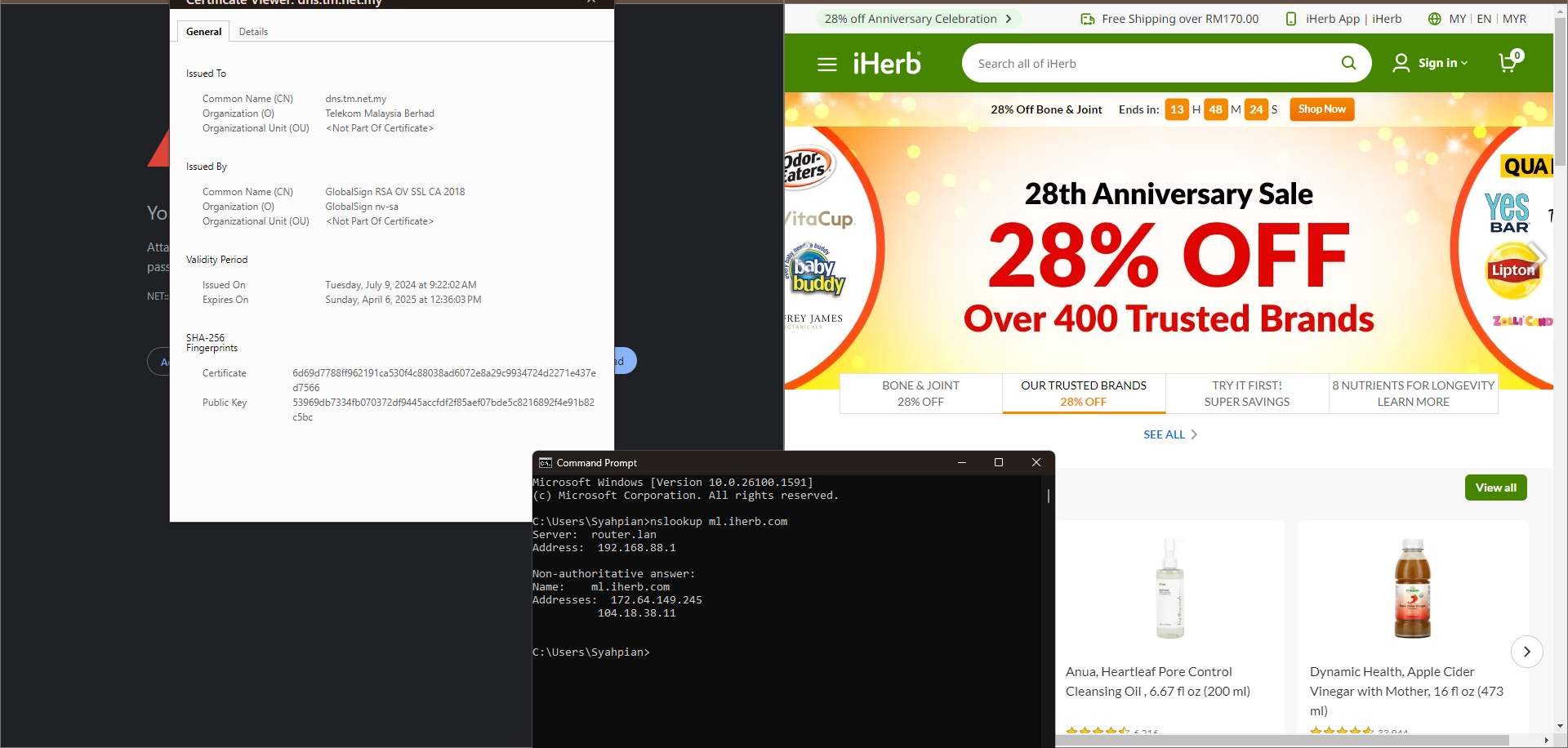The image size is (1568, 748).
Task: Click the iHerb logo
Action: (887, 63)
